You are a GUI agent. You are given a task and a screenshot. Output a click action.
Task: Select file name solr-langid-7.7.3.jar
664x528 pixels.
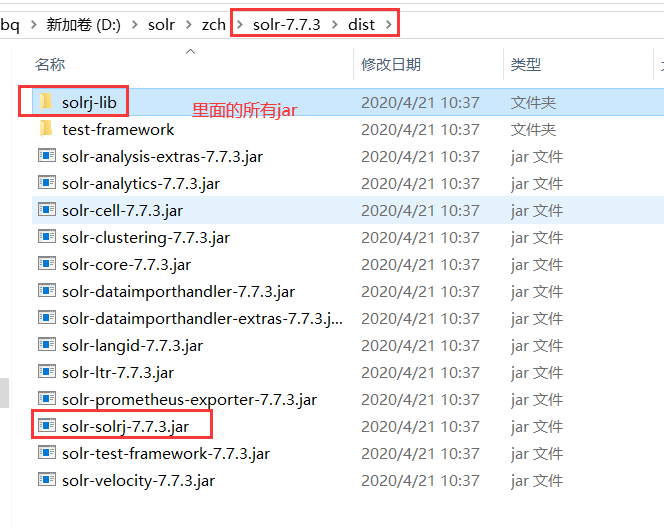132,346
